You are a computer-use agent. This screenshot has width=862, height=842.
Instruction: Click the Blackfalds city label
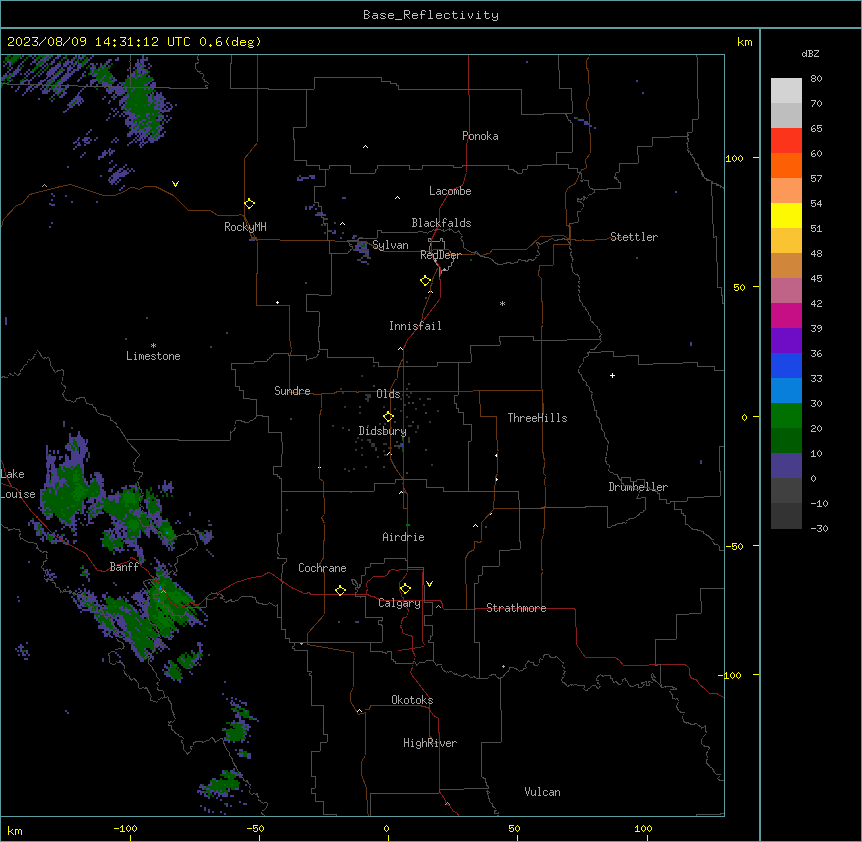pos(441,223)
